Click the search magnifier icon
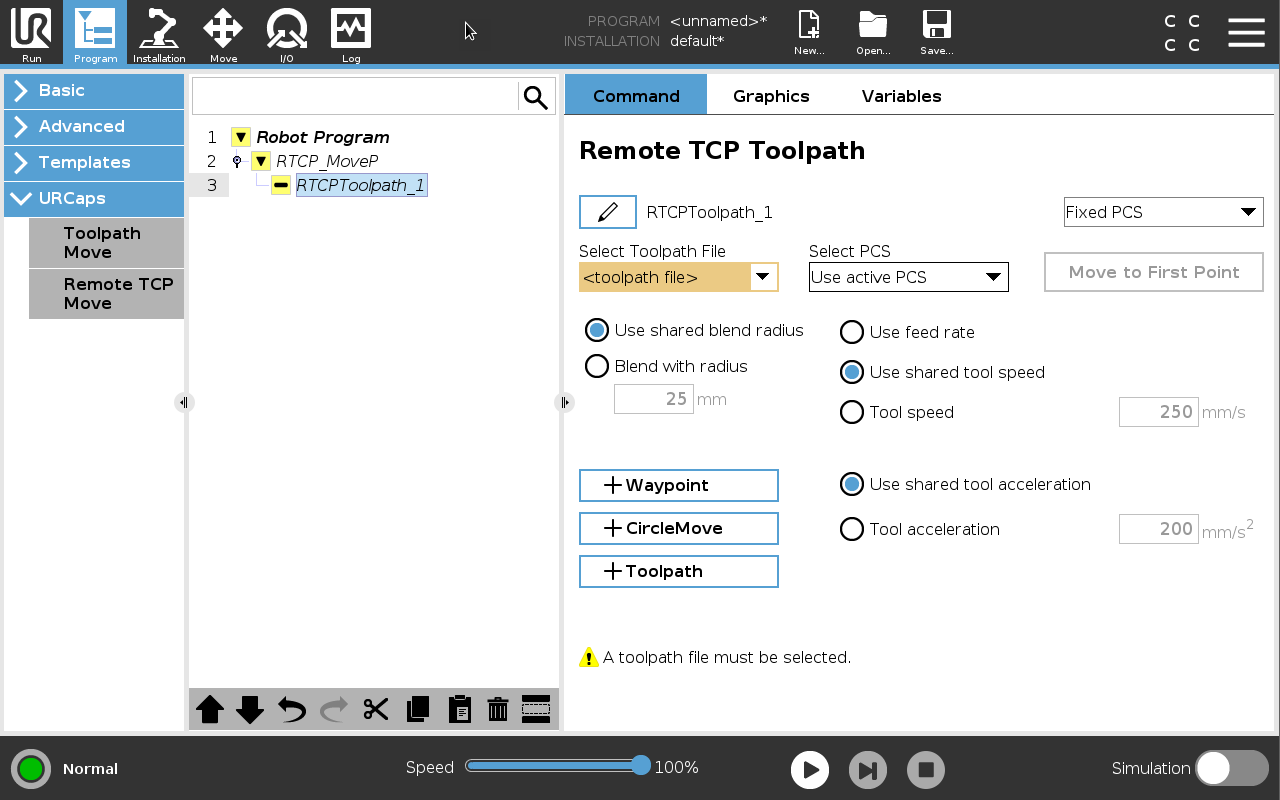The width and height of the screenshot is (1280, 800). point(536,97)
